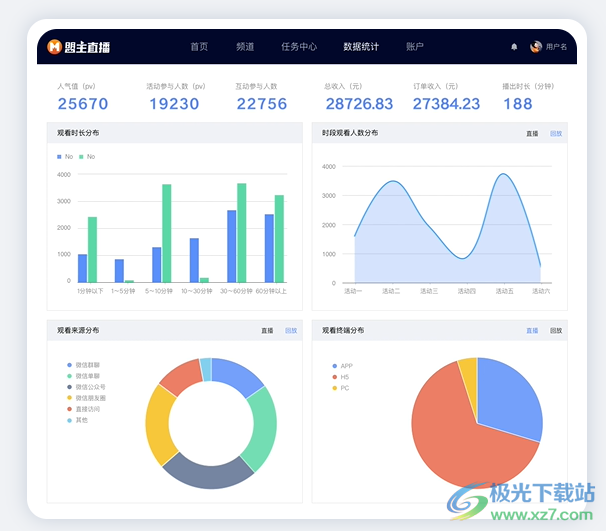606x531 pixels.
Task: Toggle 直接访问 legend item
Action: point(83,409)
